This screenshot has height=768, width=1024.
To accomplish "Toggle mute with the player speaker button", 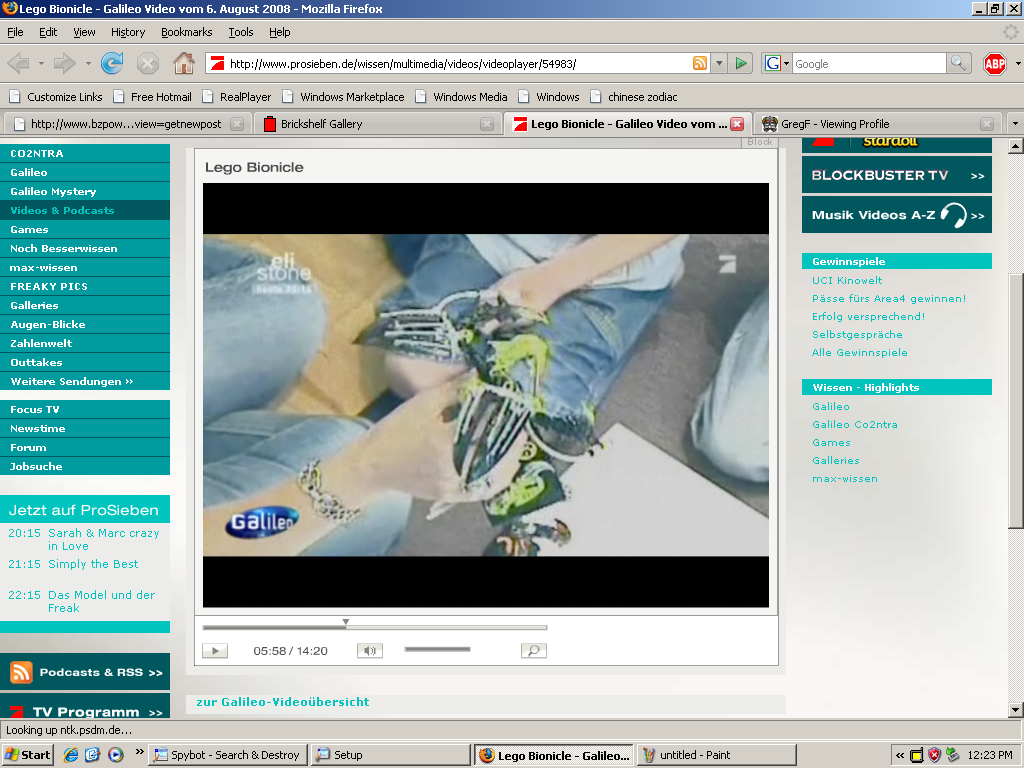I will tap(370, 650).
